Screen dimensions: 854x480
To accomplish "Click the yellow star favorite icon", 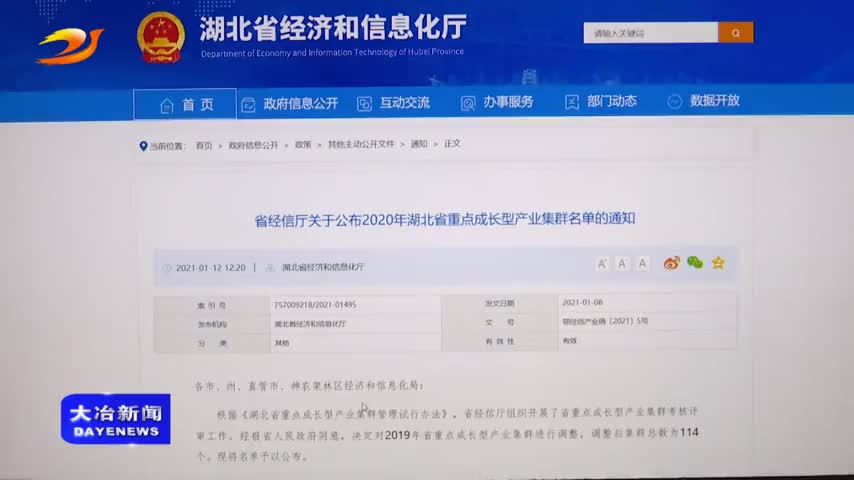I will coord(717,263).
